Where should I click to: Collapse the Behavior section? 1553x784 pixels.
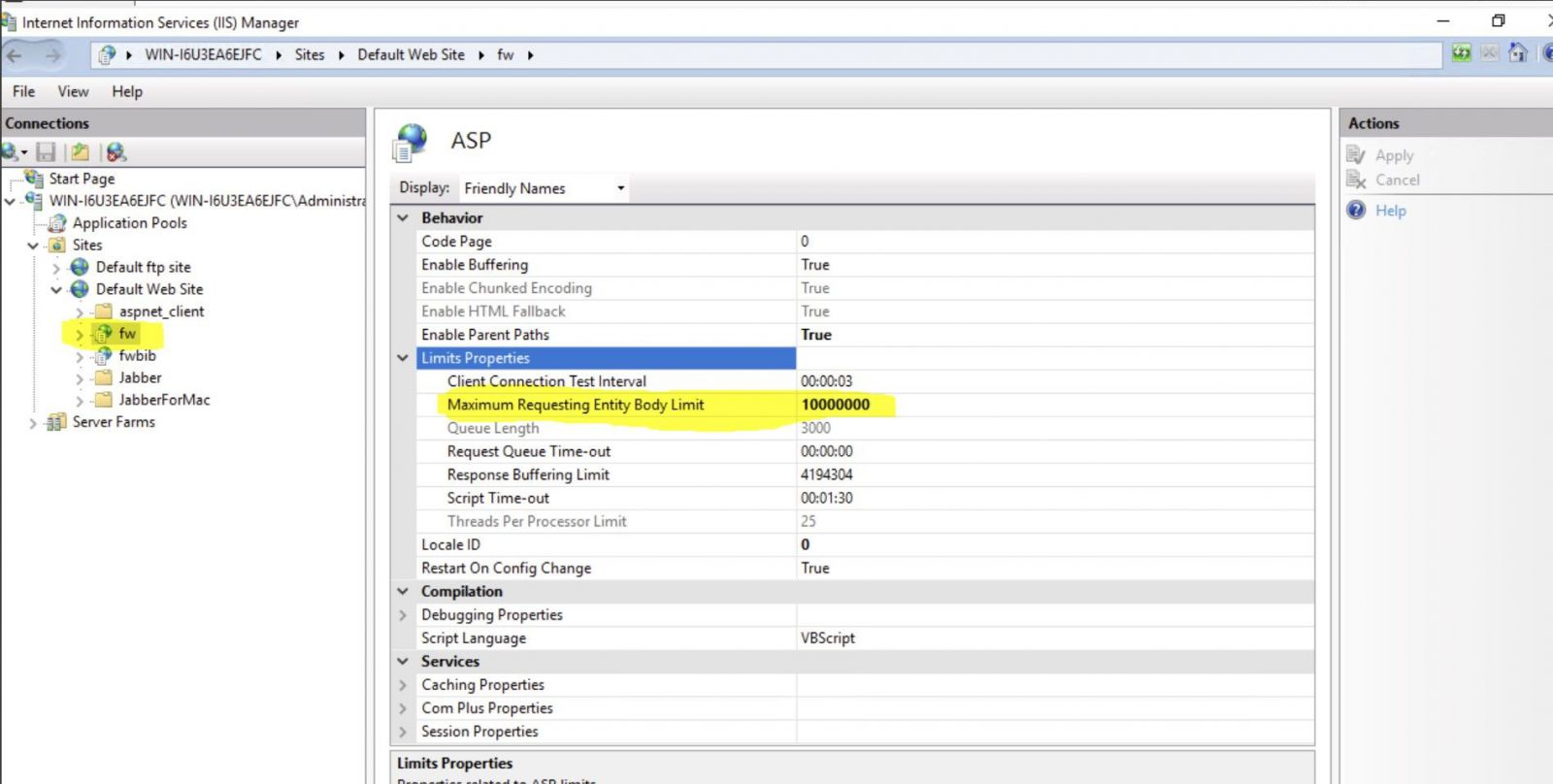tap(403, 218)
